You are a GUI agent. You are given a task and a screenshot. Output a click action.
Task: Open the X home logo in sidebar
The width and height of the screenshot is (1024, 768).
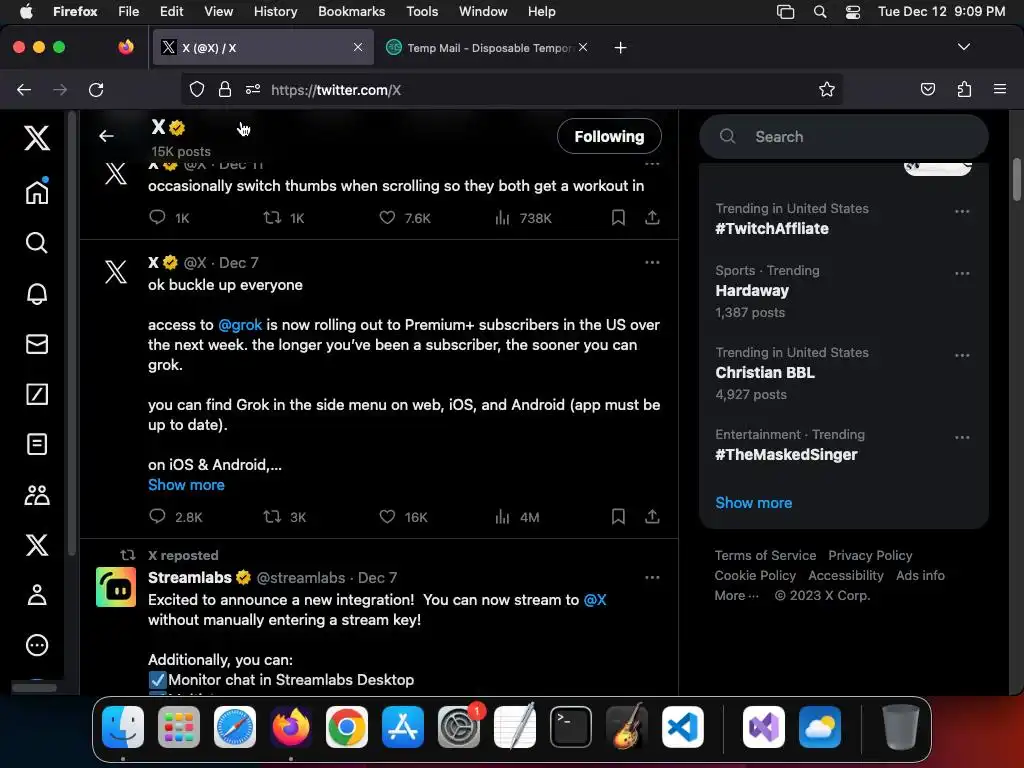(x=37, y=138)
